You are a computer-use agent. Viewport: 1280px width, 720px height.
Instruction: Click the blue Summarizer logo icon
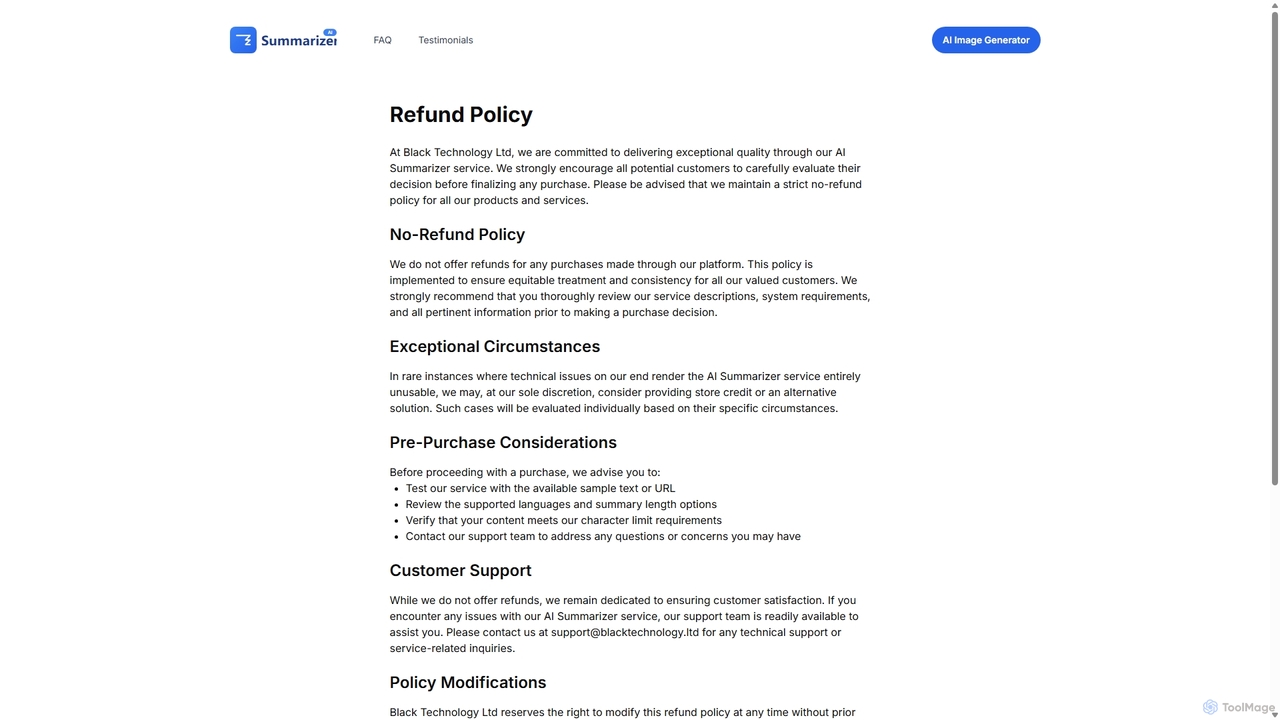(243, 40)
